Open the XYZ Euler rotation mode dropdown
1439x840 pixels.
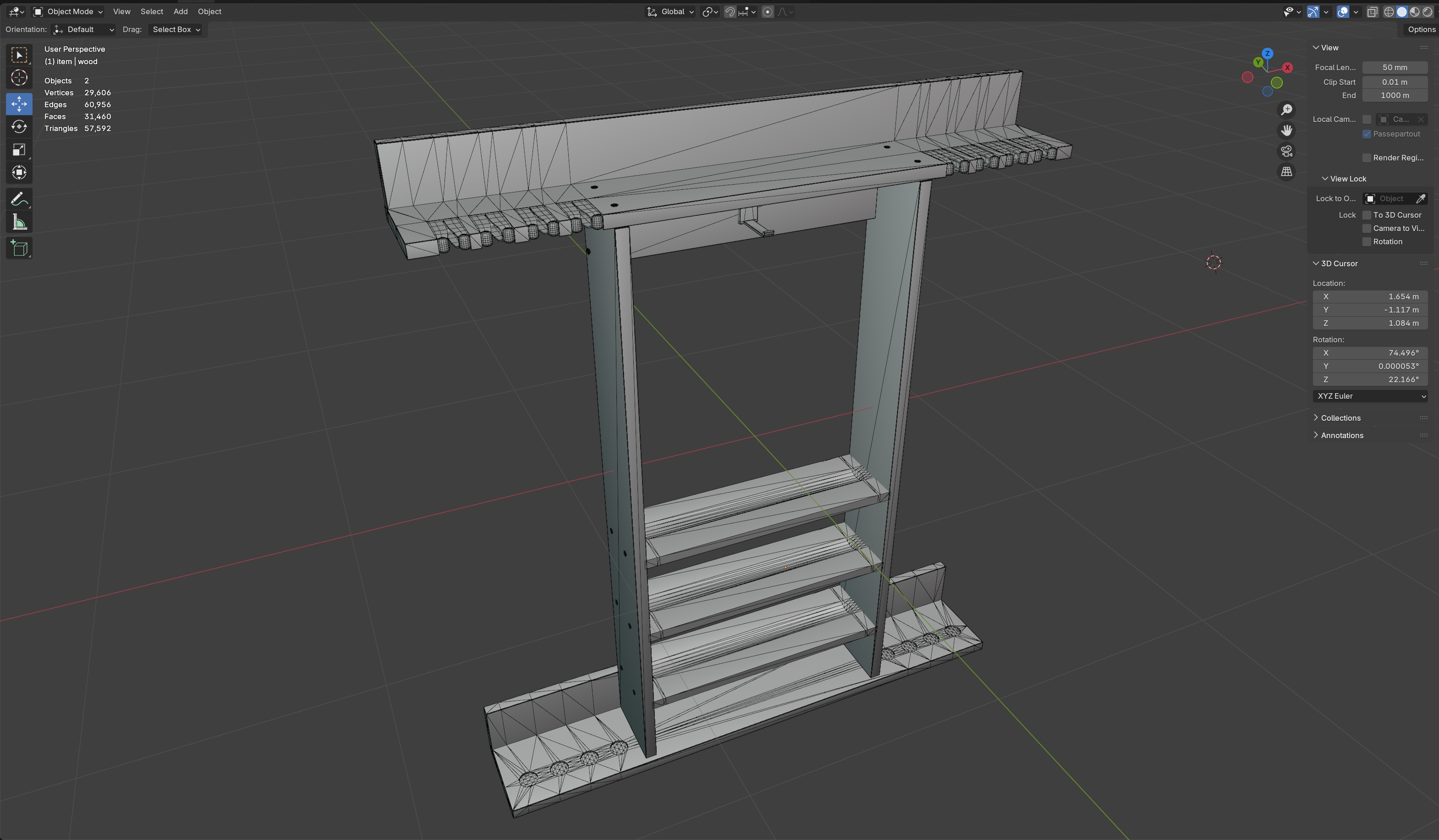pos(1369,396)
